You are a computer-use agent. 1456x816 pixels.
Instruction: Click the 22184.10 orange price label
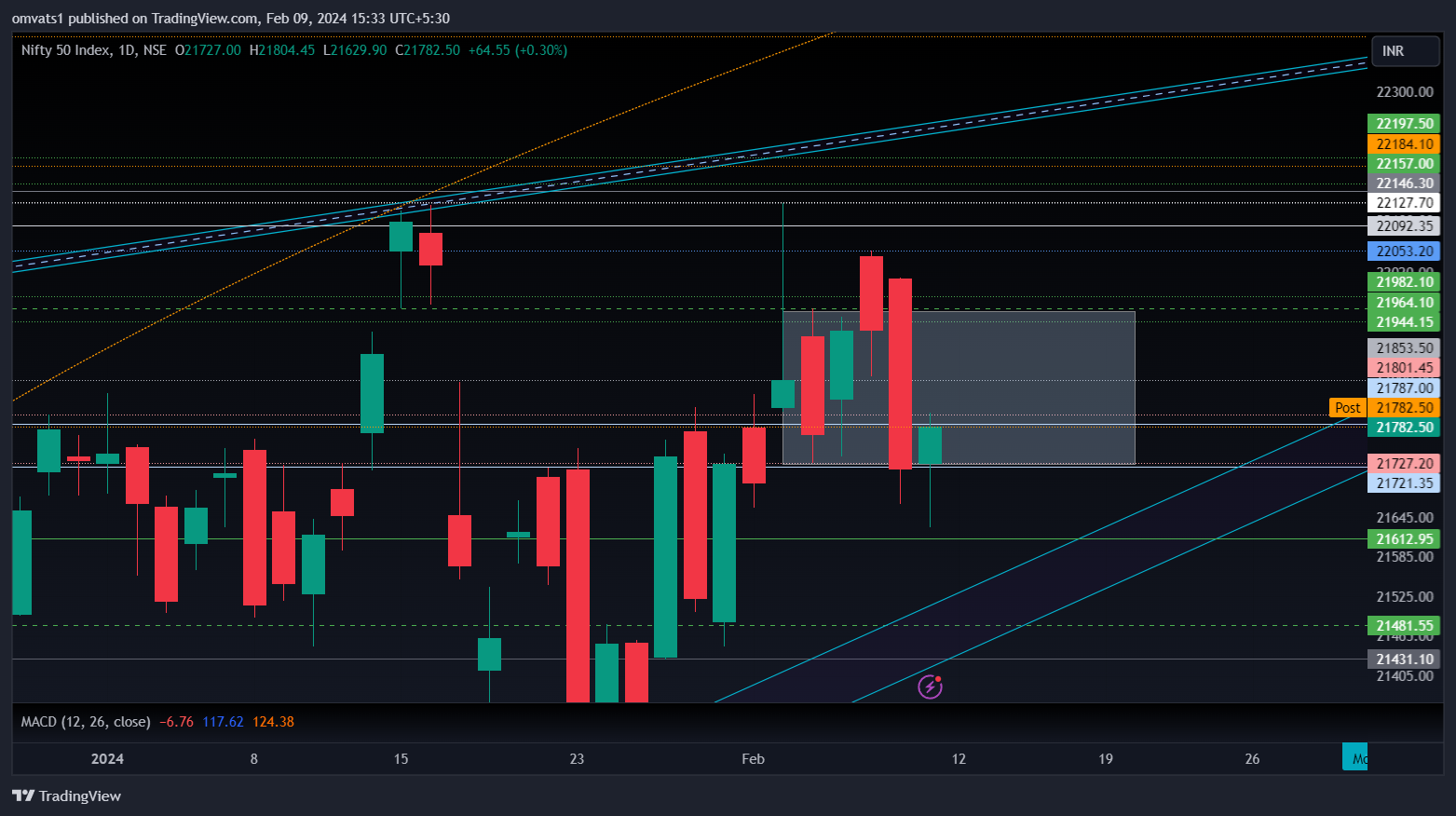point(1405,144)
